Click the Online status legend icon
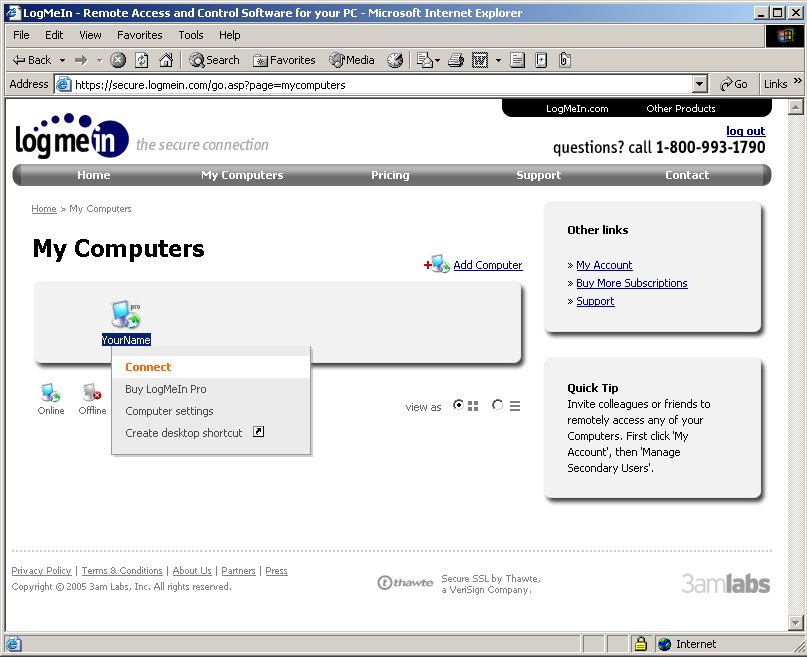This screenshot has width=807, height=657. tap(50, 392)
